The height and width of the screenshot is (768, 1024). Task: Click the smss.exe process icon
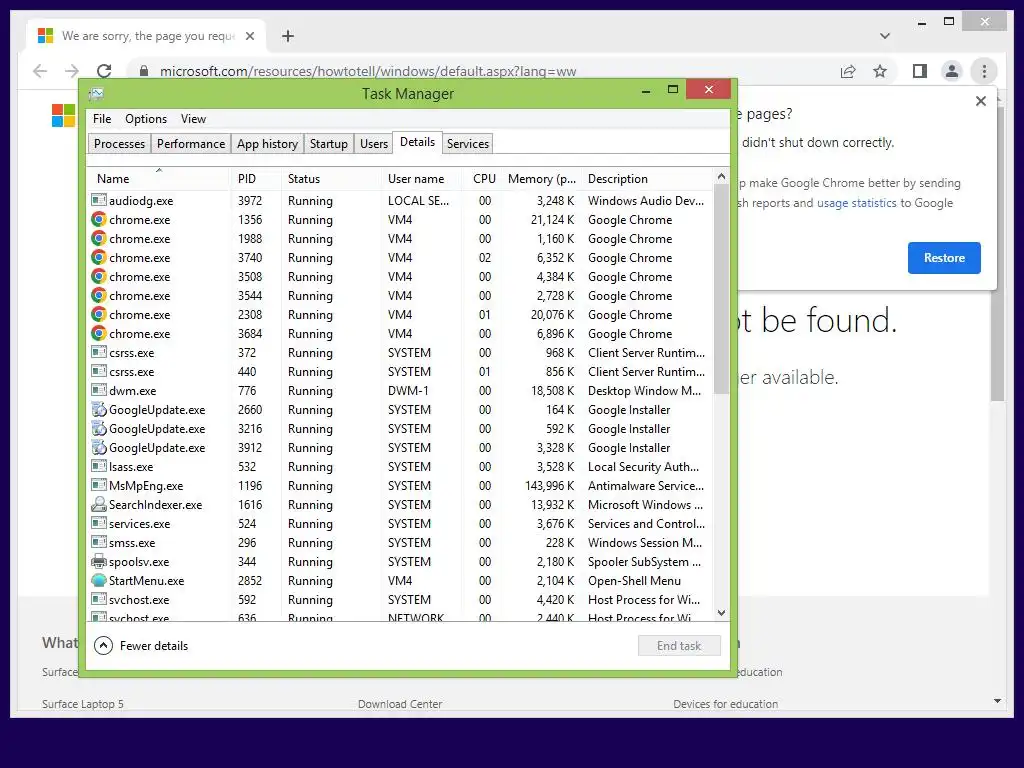tap(99, 541)
